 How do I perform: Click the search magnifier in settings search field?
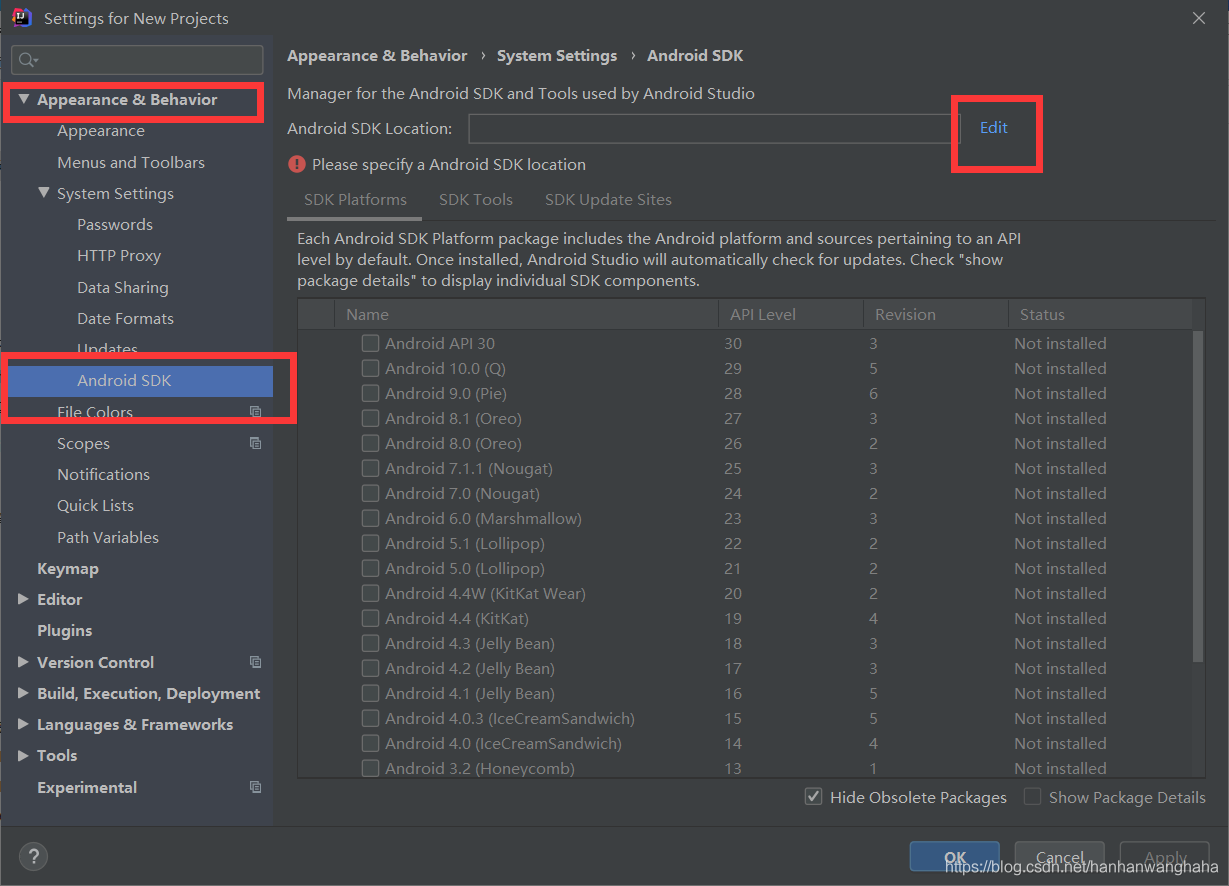click(x=26, y=60)
